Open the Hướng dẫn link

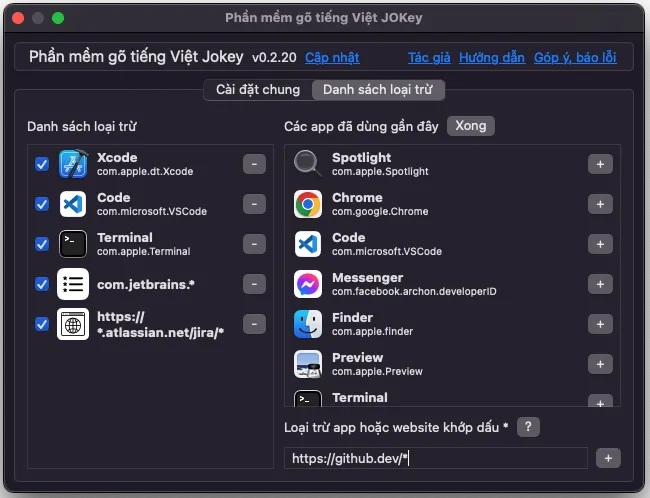point(492,58)
